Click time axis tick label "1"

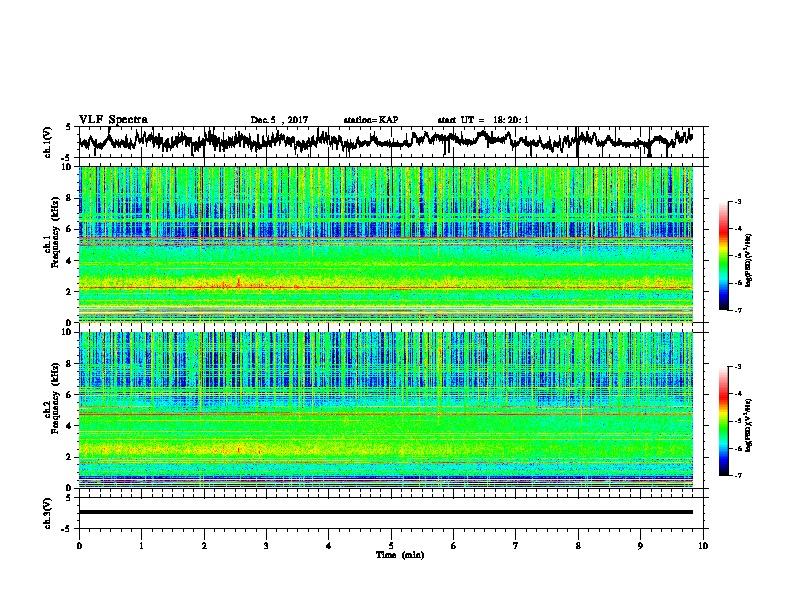coord(141,546)
